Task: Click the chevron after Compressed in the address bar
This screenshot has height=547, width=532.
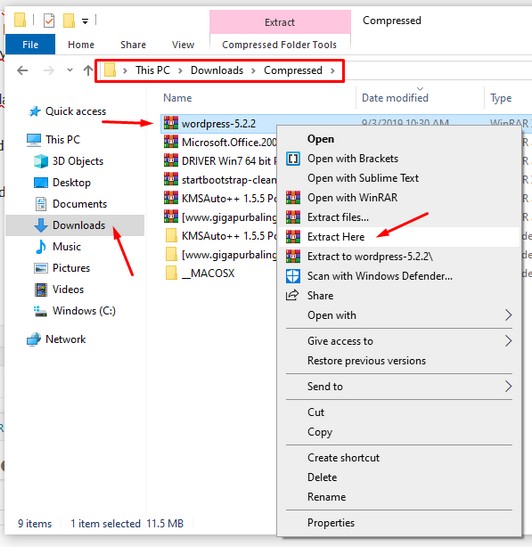Action: coord(333,71)
